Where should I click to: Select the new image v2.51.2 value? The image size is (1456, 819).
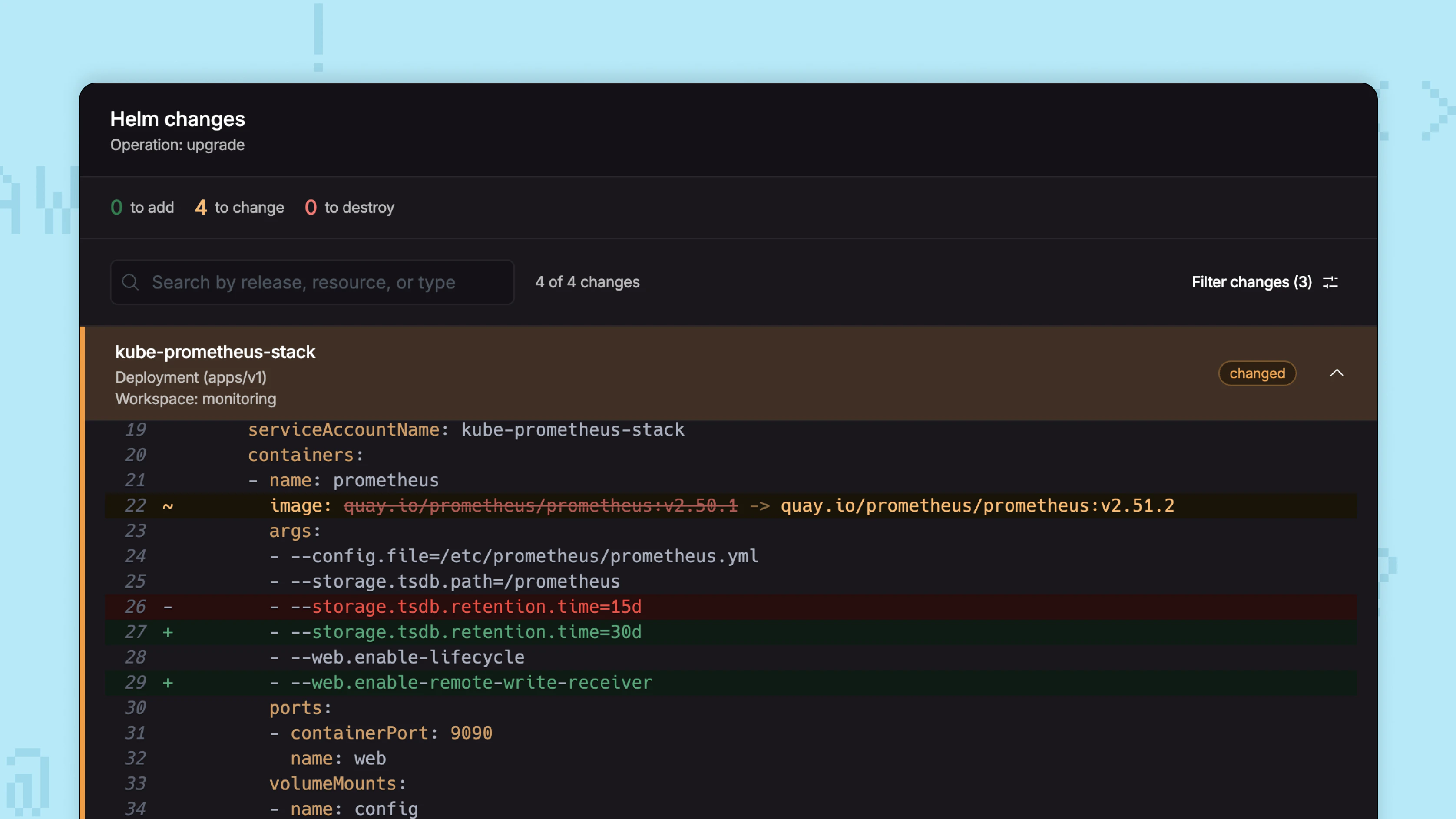point(977,505)
